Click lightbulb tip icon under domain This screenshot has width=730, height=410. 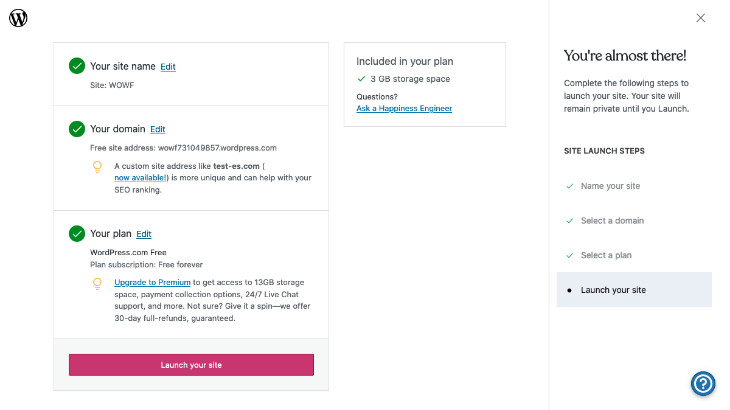click(x=97, y=167)
